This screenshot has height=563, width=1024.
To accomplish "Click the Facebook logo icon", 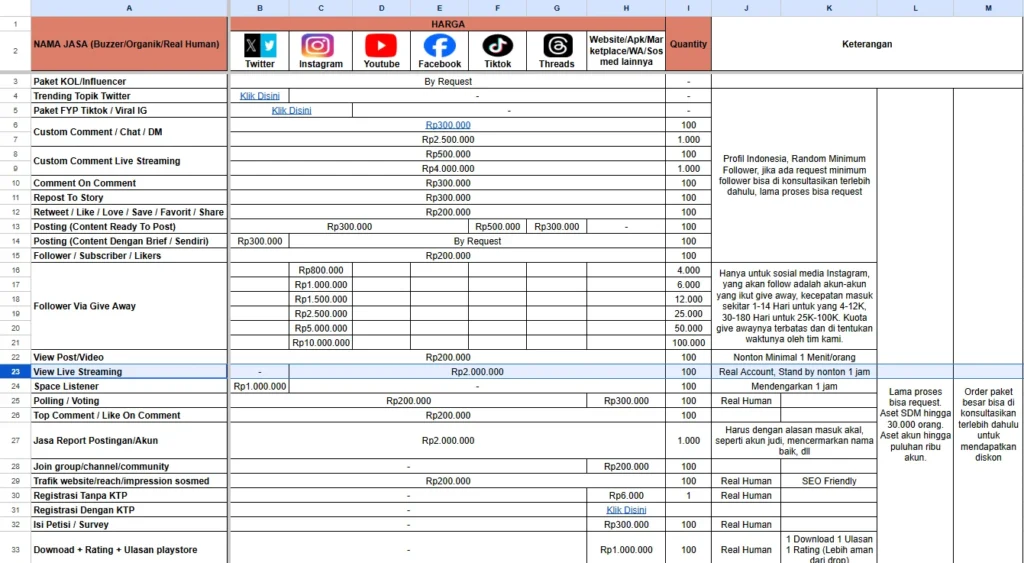I will [440, 46].
